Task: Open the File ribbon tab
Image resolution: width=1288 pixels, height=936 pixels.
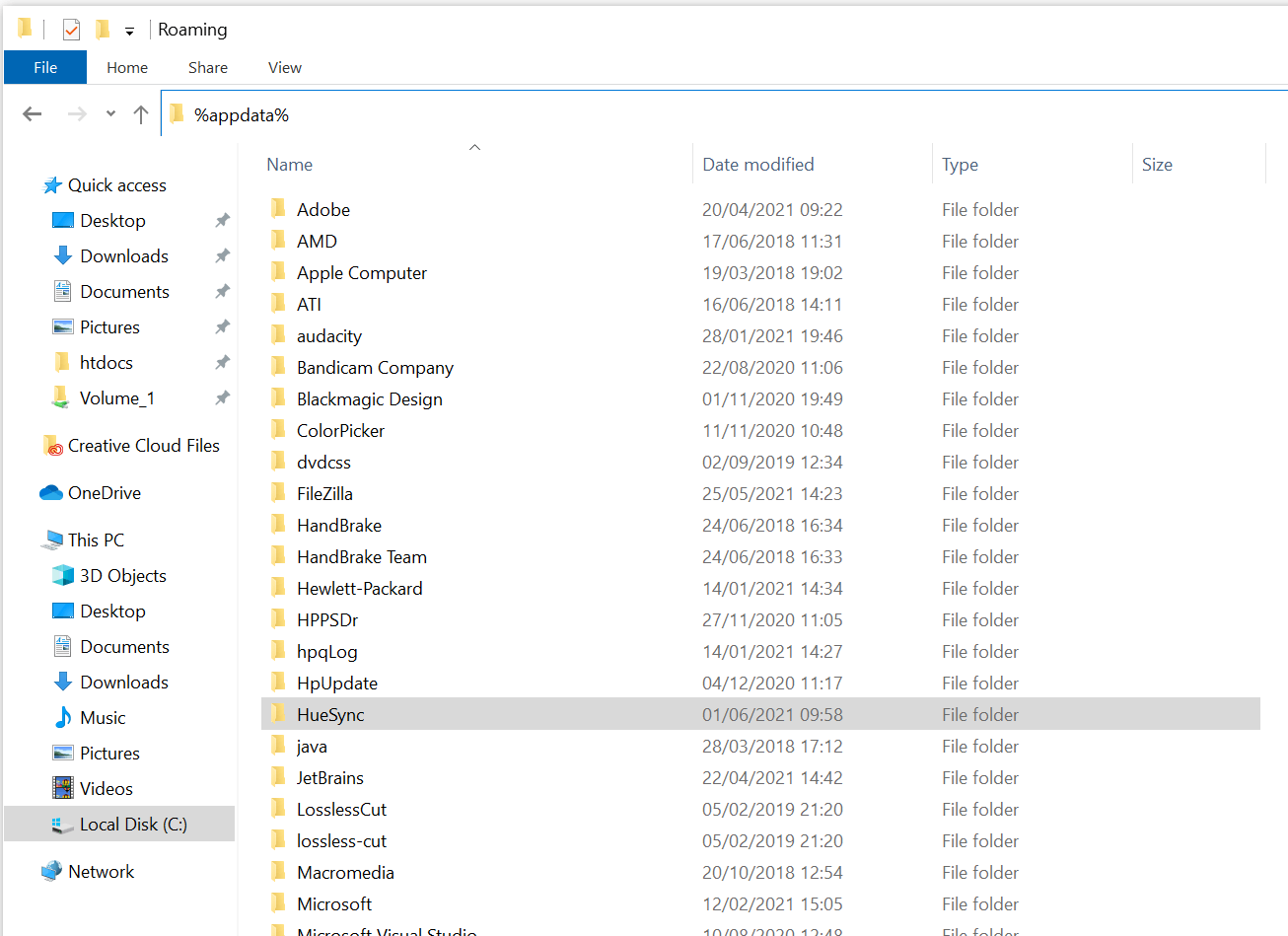Action: (45, 67)
